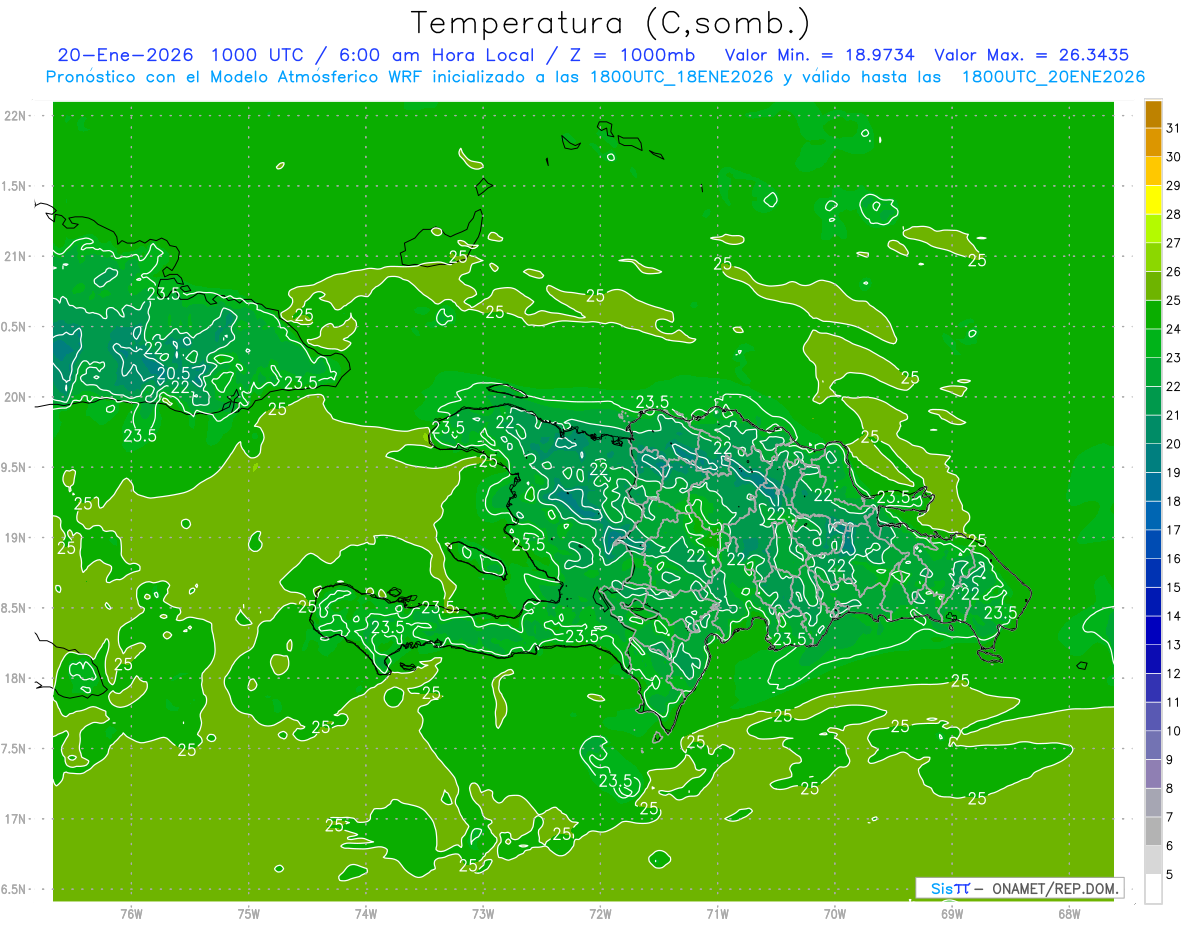Screen dimensions: 1200x927
Task: Click the '27' label on the color scale
Action: [x=1174, y=243]
